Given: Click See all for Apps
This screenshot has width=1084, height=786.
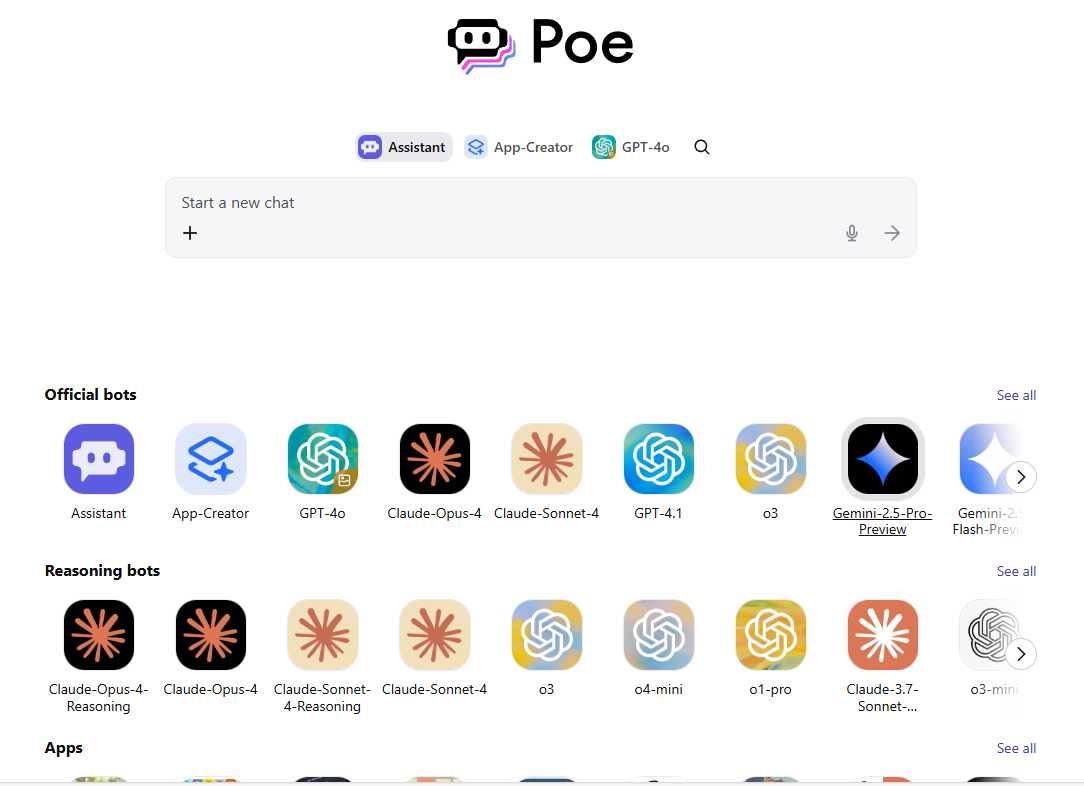Looking at the screenshot, I should [x=1016, y=748].
